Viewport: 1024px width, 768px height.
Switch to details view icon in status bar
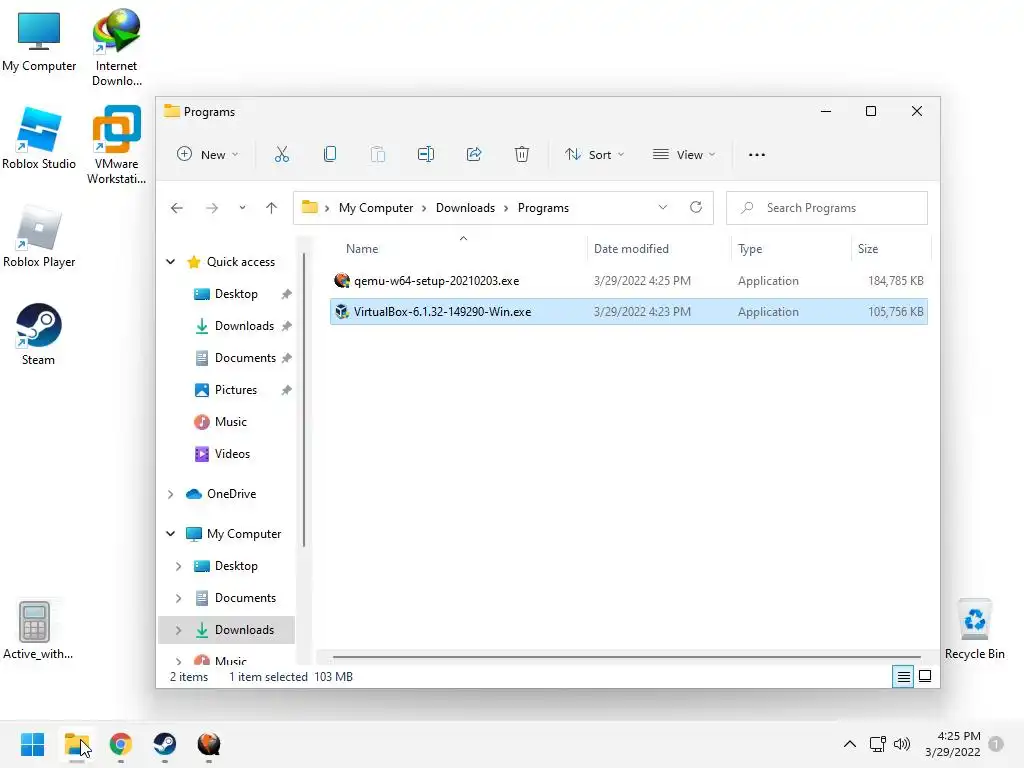click(x=903, y=677)
